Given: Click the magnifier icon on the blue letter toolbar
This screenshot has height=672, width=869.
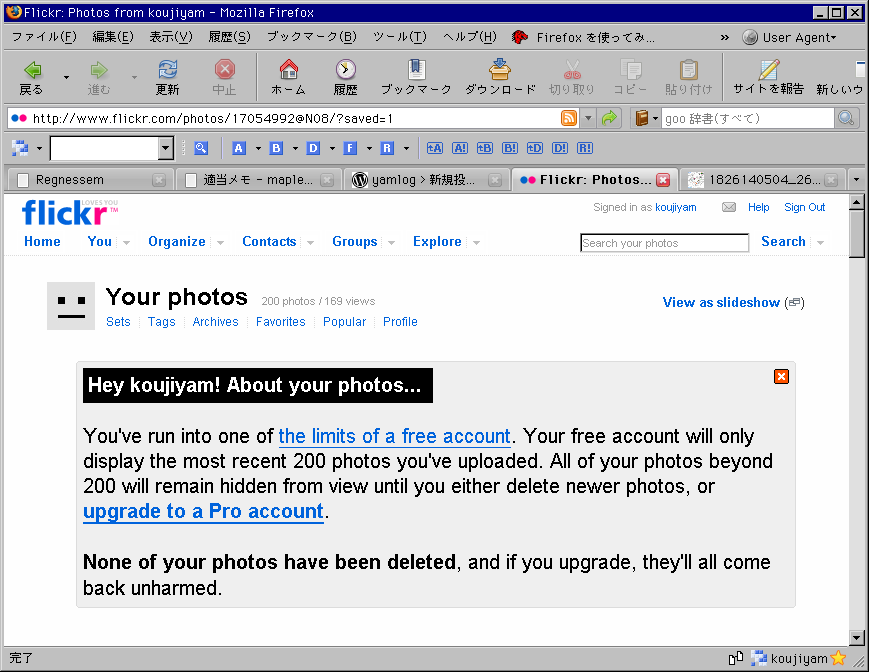Looking at the screenshot, I should pos(201,148).
